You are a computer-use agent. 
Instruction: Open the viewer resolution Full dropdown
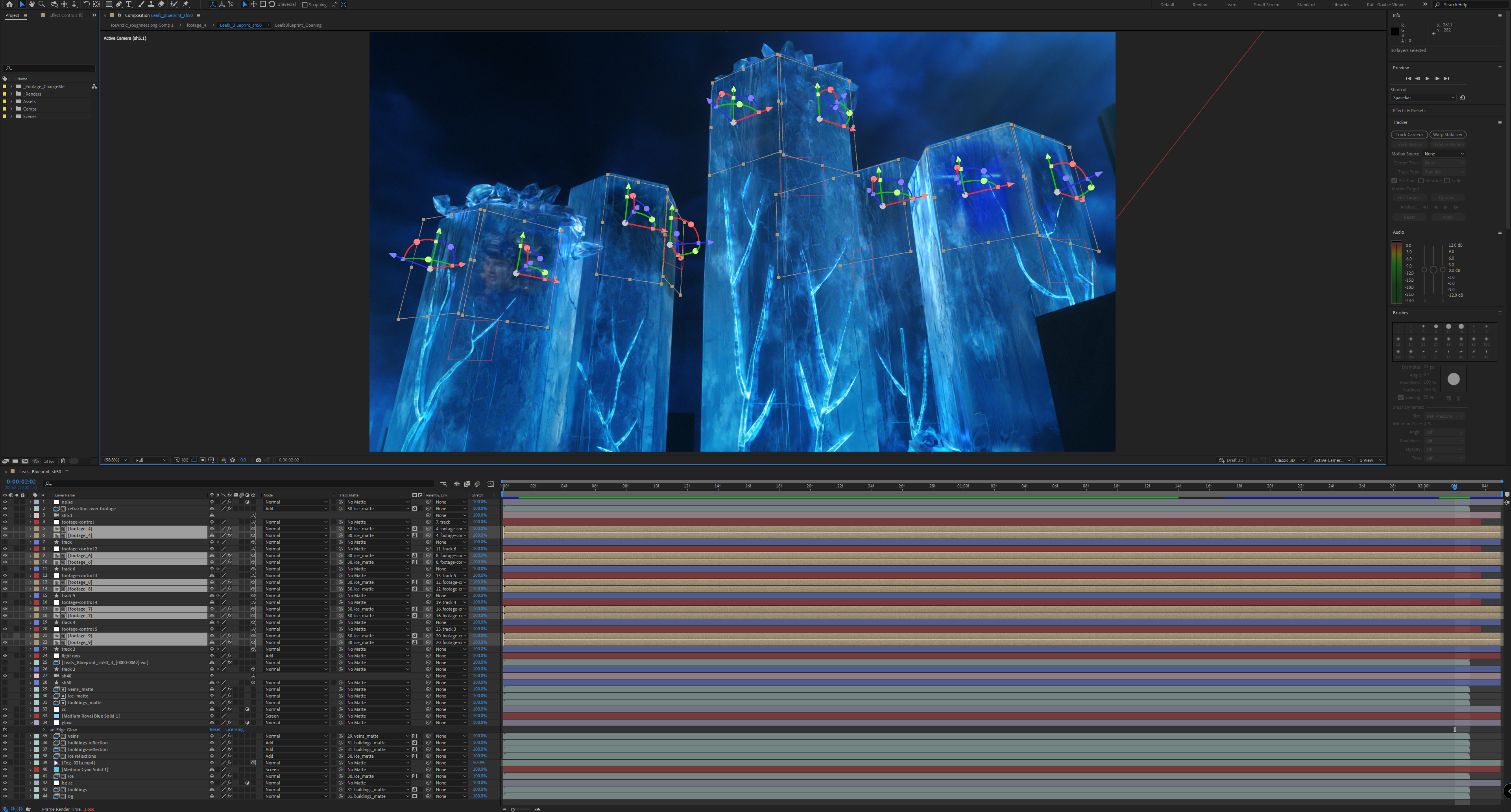point(151,460)
